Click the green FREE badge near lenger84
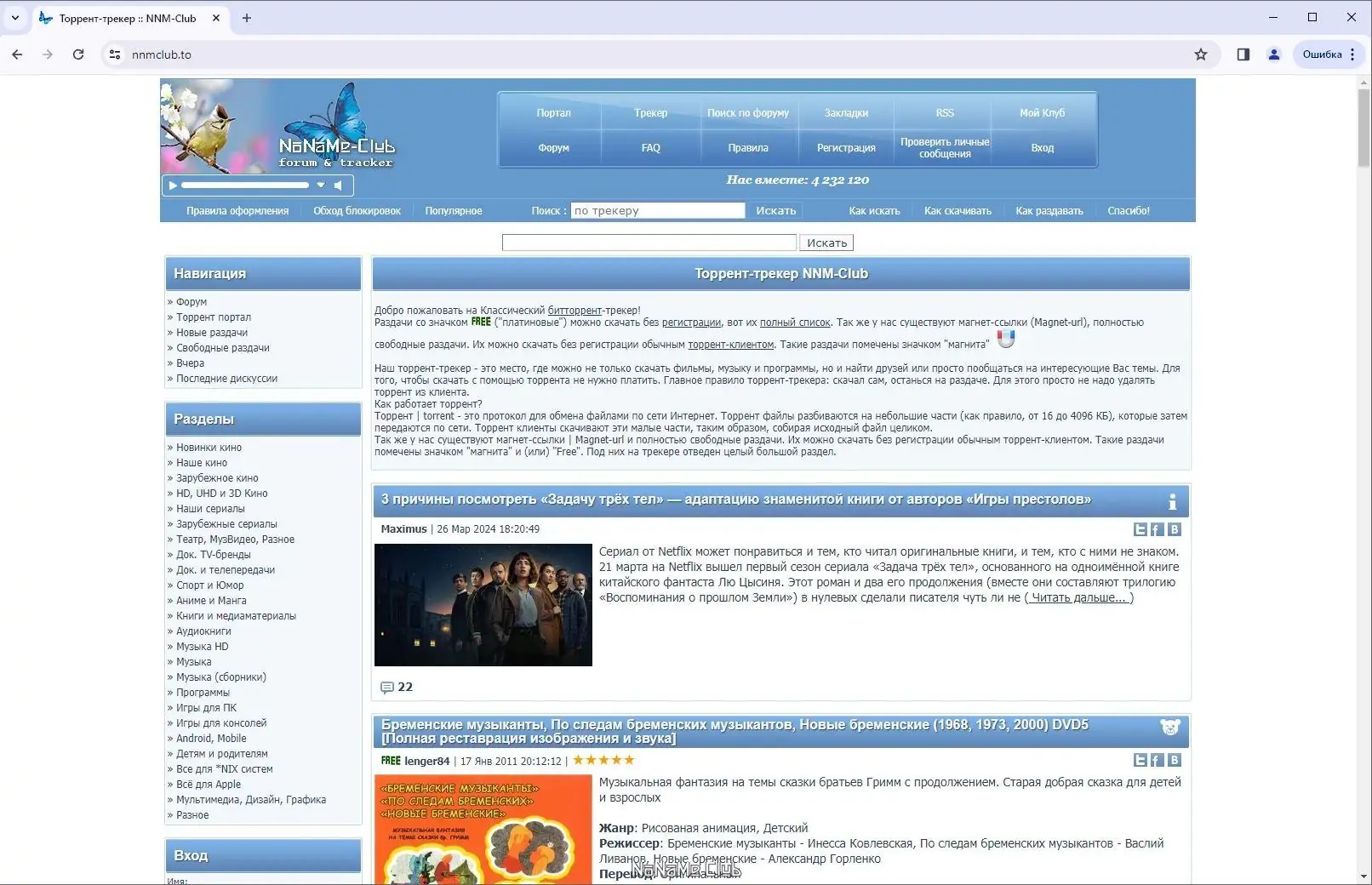The height and width of the screenshot is (885, 1372). coord(391,761)
